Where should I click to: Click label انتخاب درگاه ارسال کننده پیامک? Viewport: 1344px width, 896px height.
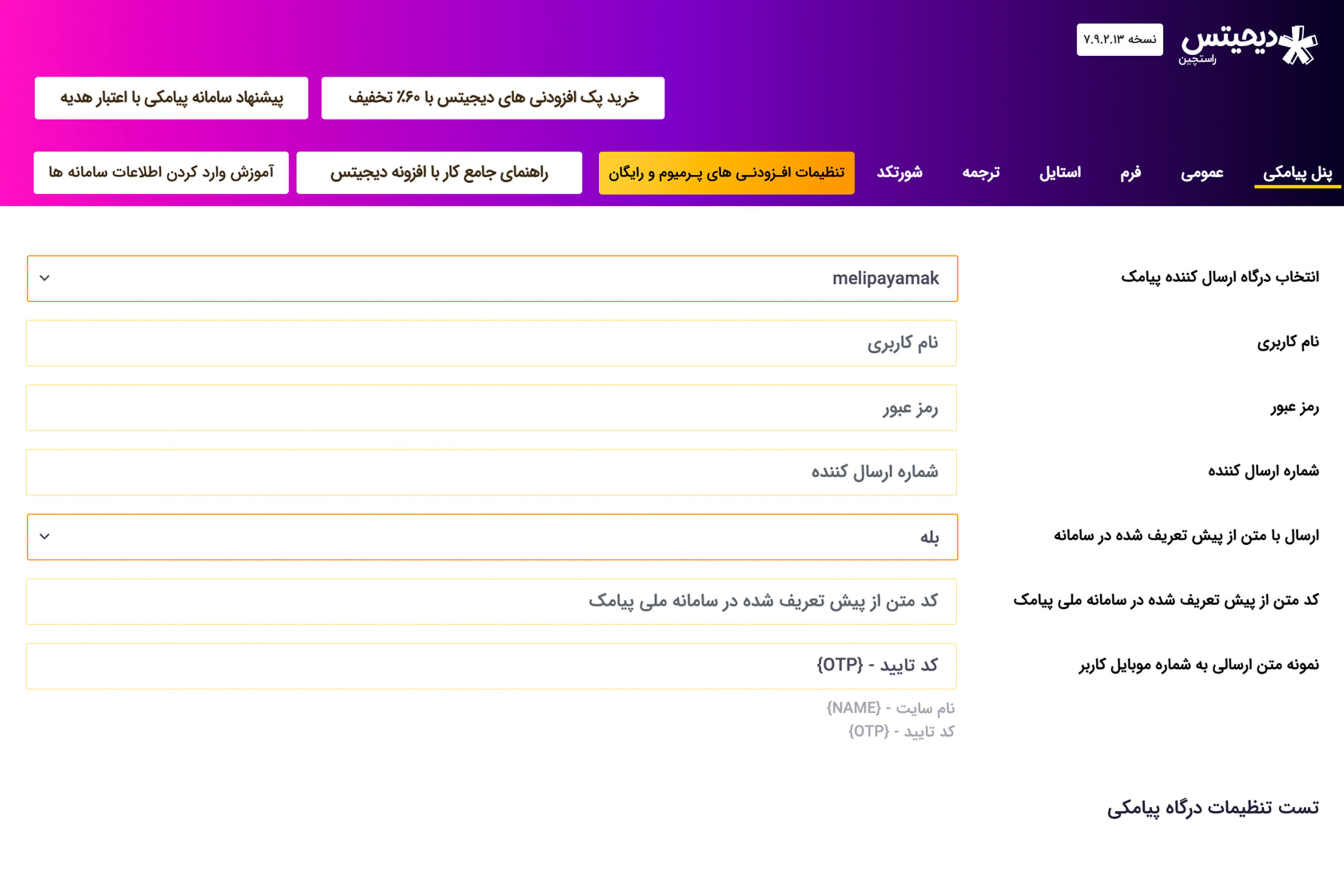click(x=1220, y=277)
